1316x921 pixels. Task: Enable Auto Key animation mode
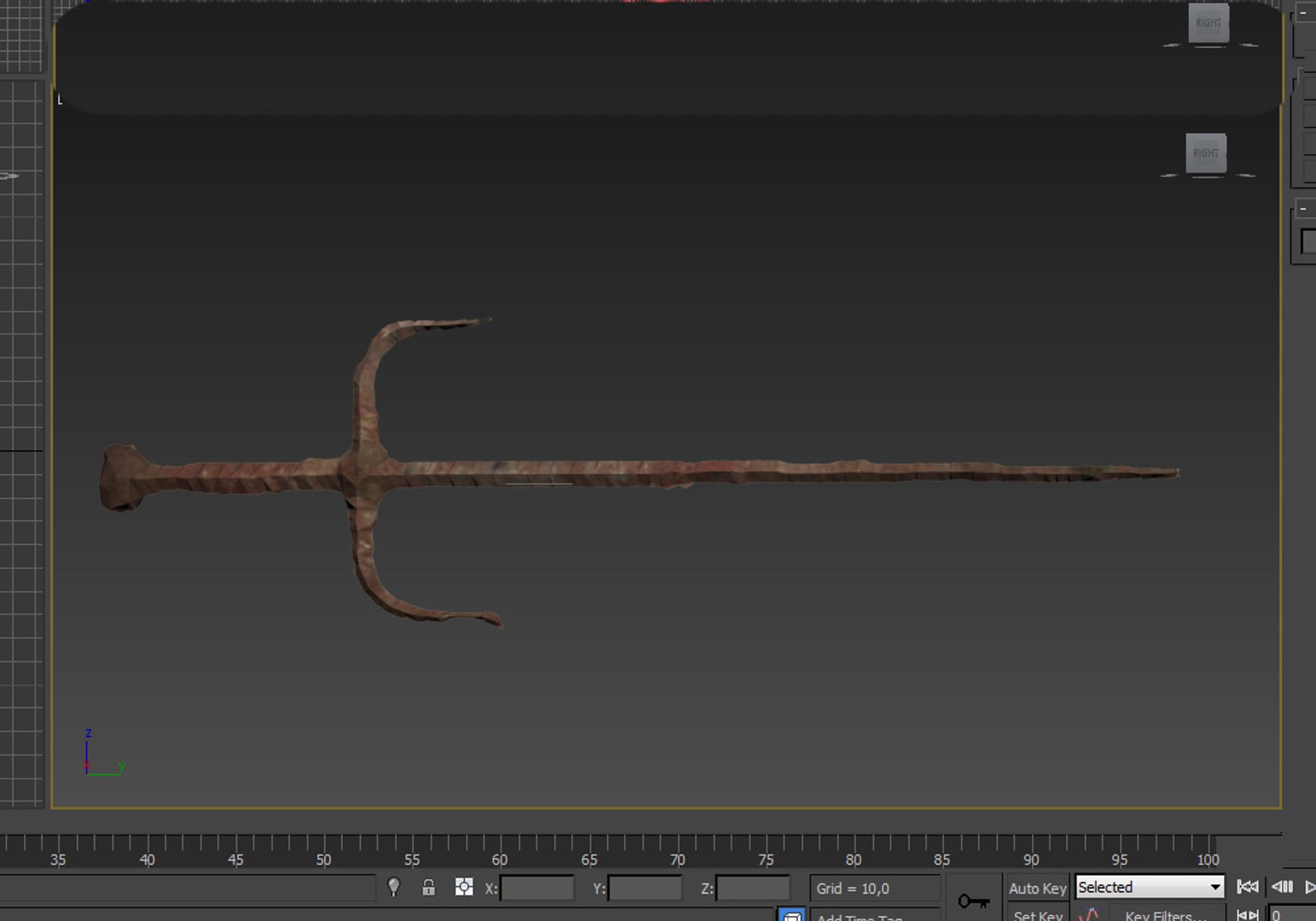pyautogui.click(x=1037, y=888)
